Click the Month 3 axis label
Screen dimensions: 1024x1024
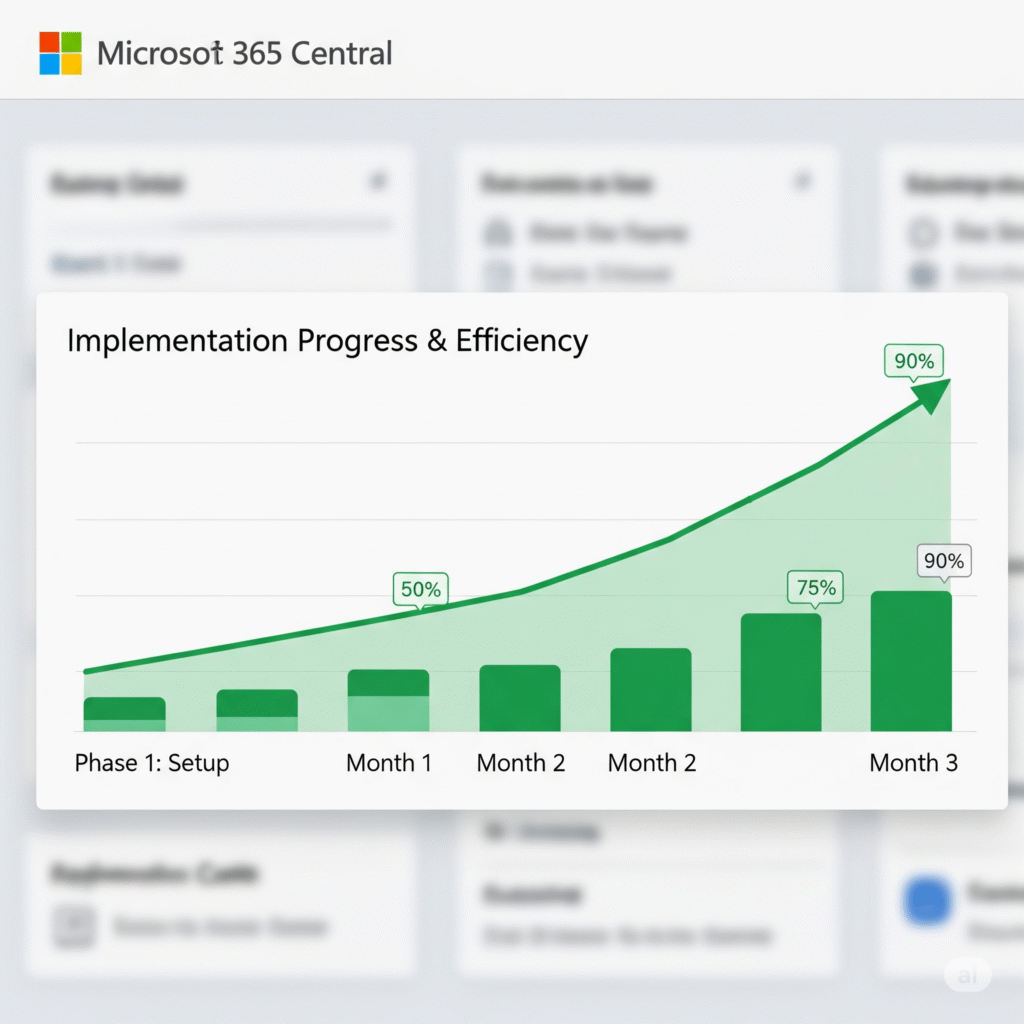click(914, 763)
